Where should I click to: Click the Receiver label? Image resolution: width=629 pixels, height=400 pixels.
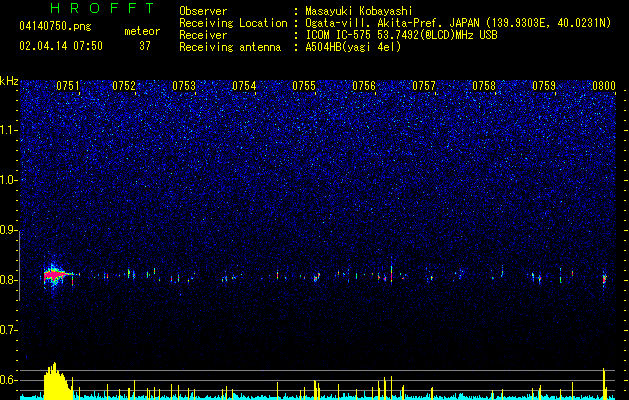click(x=203, y=35)
